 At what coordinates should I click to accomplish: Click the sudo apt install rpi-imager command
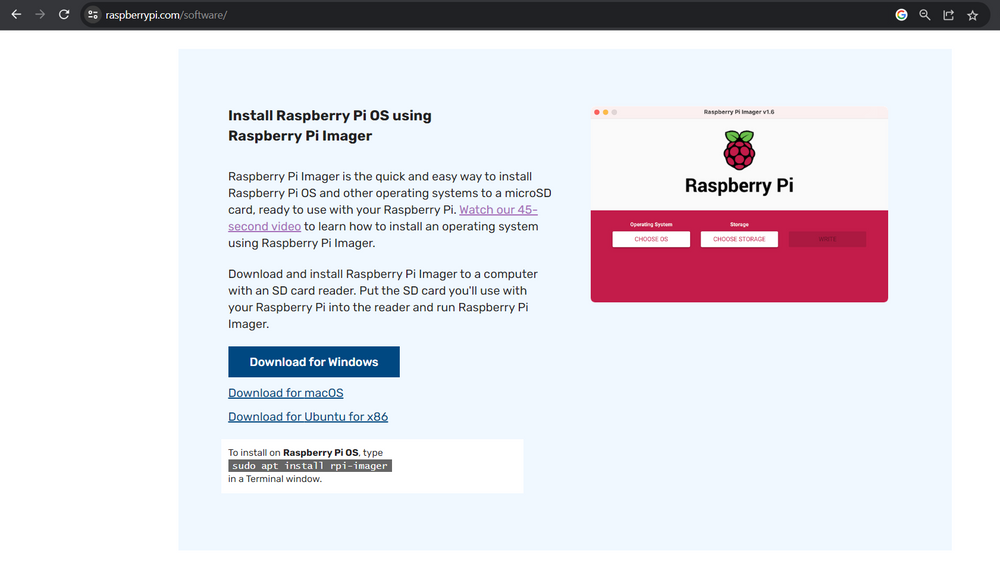[310, 466]
